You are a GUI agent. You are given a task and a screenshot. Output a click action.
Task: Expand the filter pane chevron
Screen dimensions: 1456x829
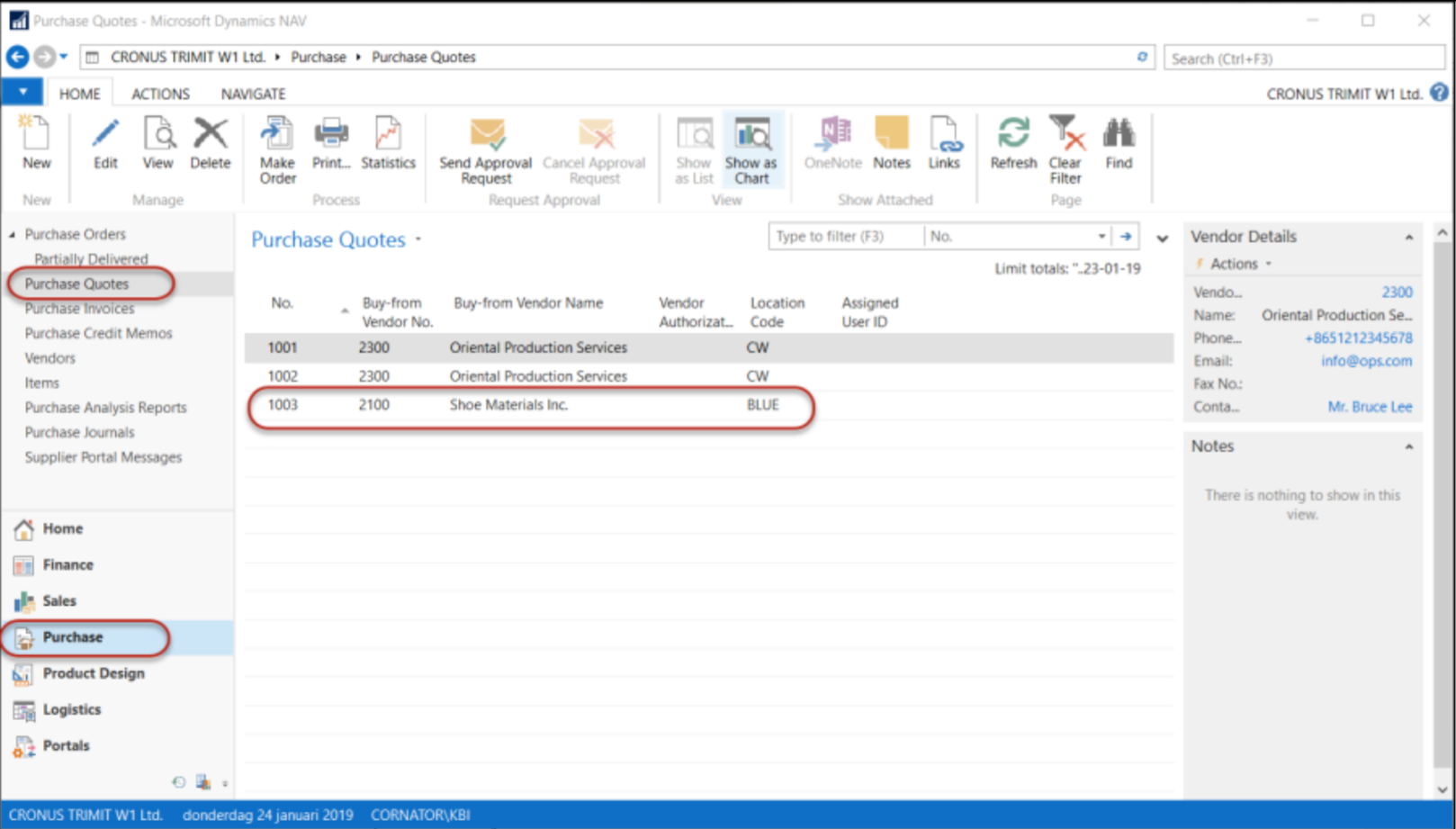click(x=1163, y=239)
